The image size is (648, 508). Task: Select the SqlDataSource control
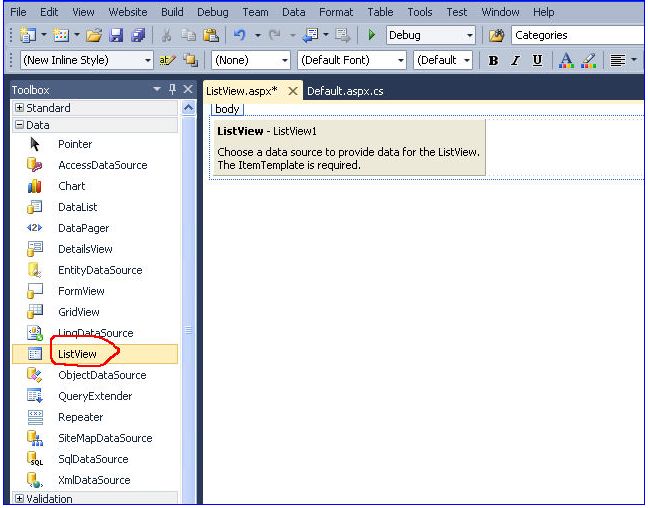pos(95,459)
